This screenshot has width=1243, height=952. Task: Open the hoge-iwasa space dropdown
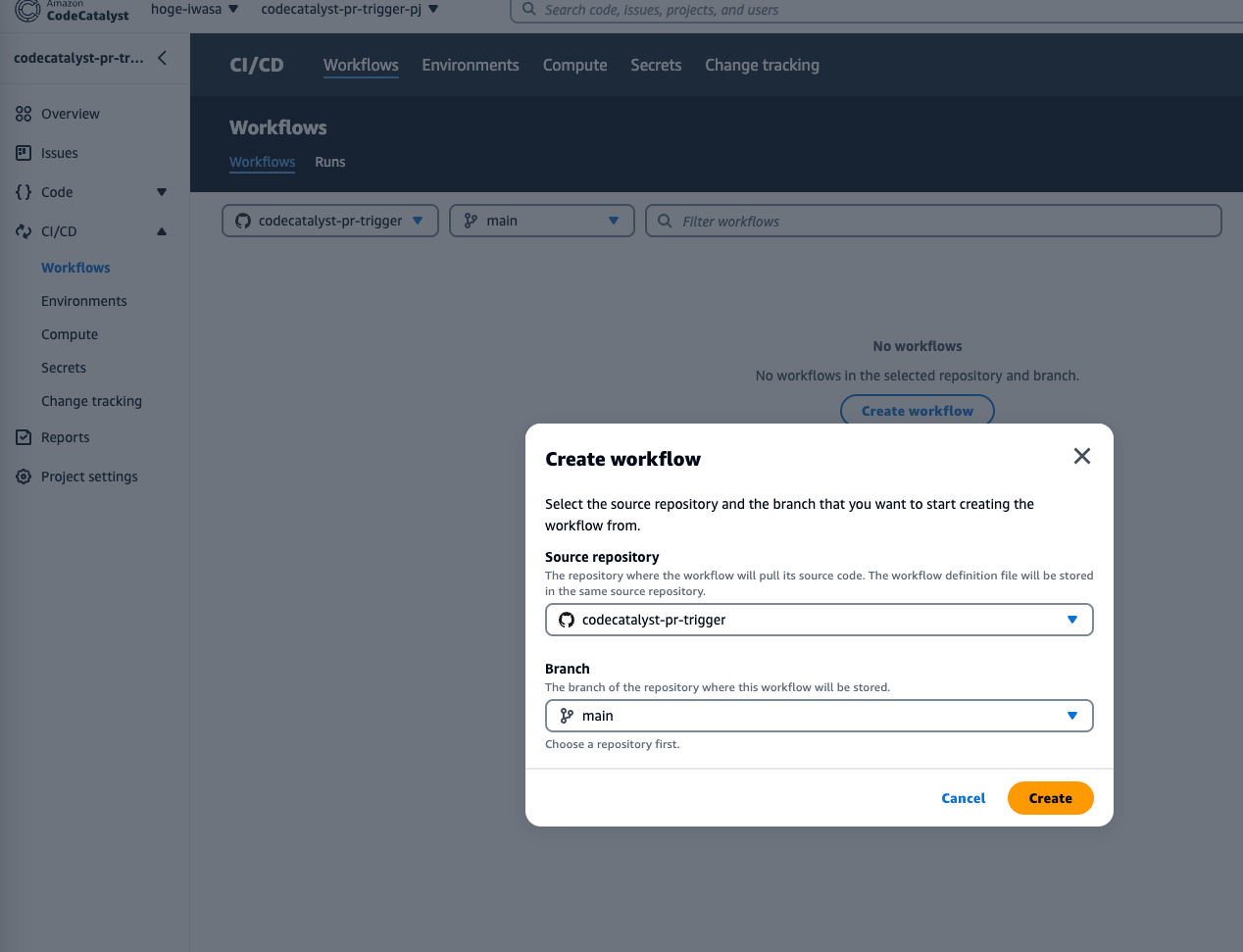coord(194,9)
